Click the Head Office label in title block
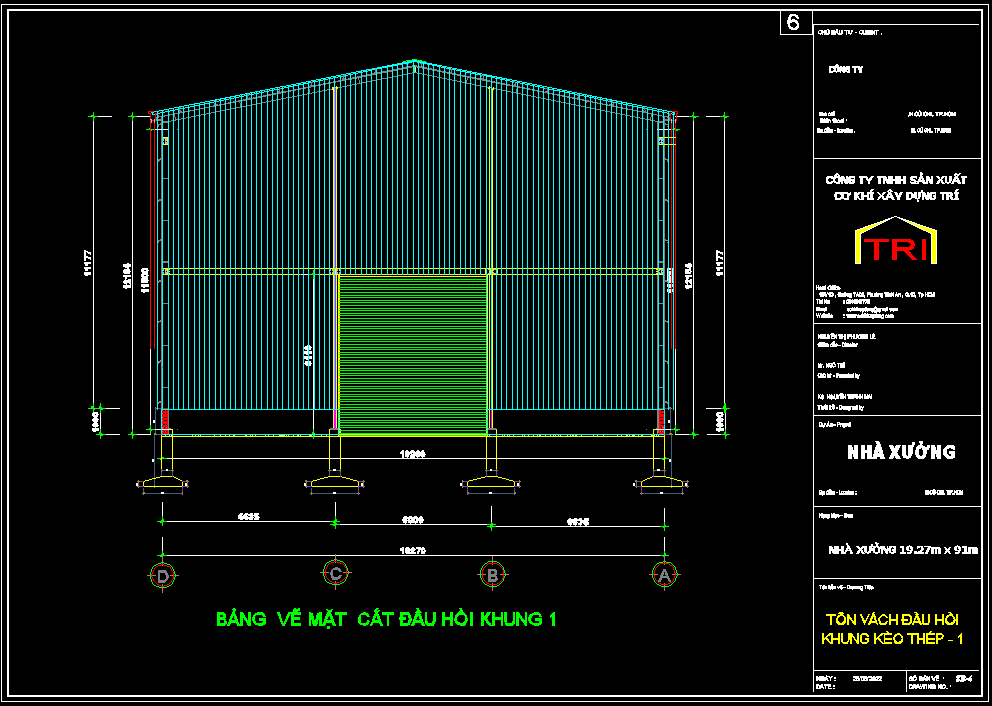Image resolution: width=992 pixels, height=706 pixels. 828,288
